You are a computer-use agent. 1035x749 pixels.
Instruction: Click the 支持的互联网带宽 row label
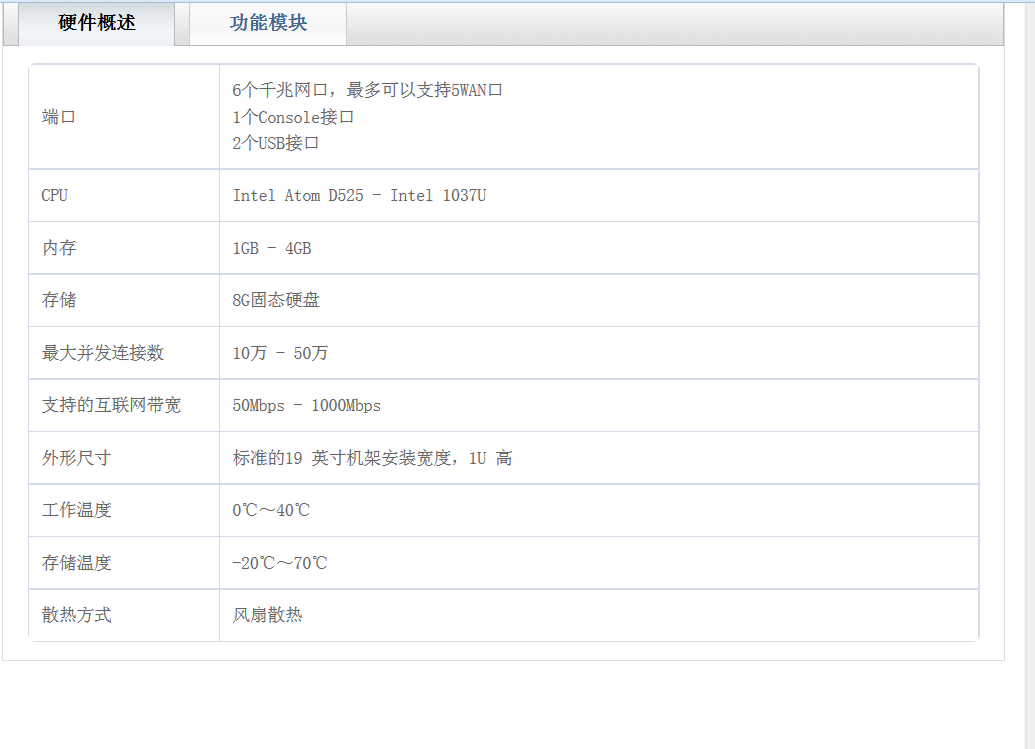[111, 406]
